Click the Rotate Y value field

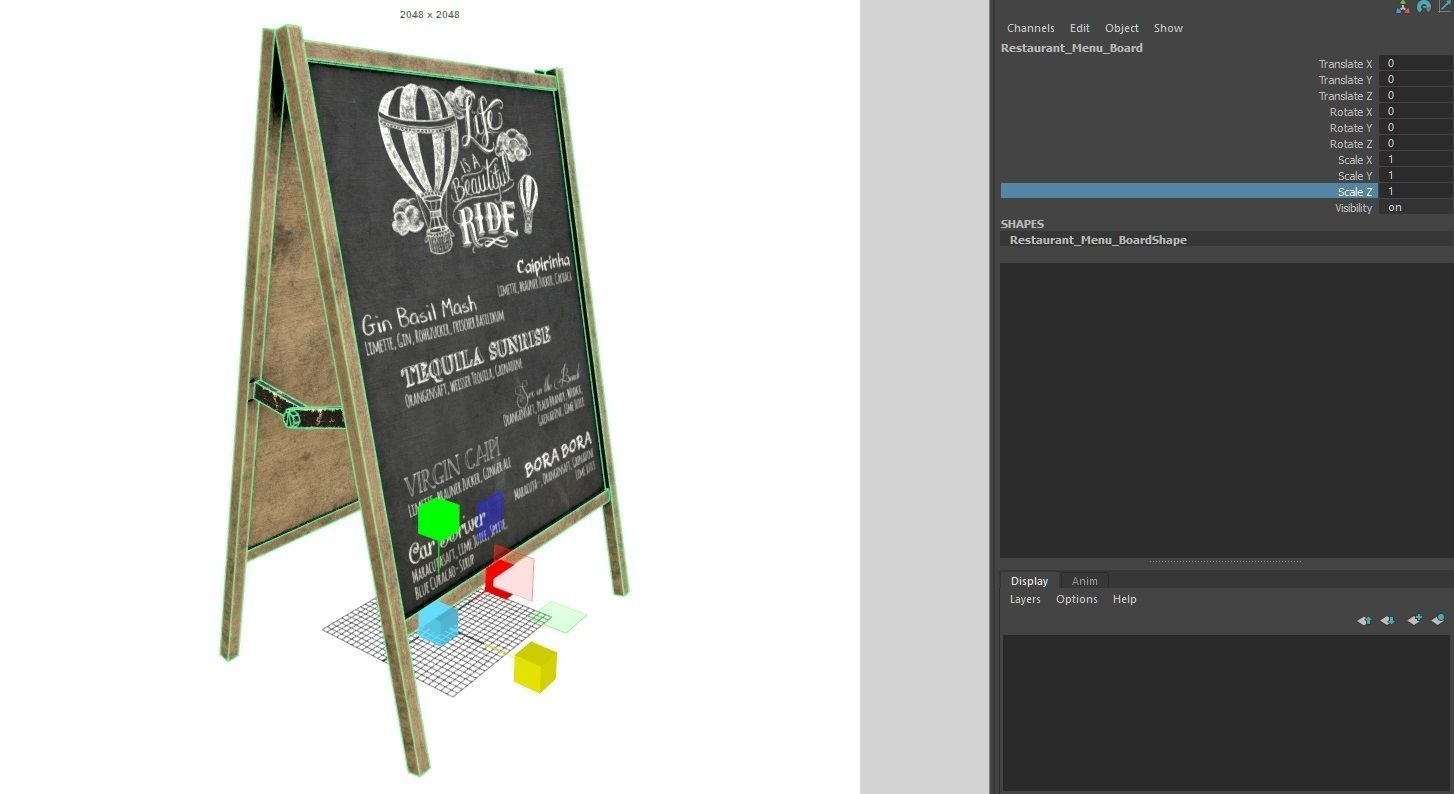click(x=1416, y=127)
